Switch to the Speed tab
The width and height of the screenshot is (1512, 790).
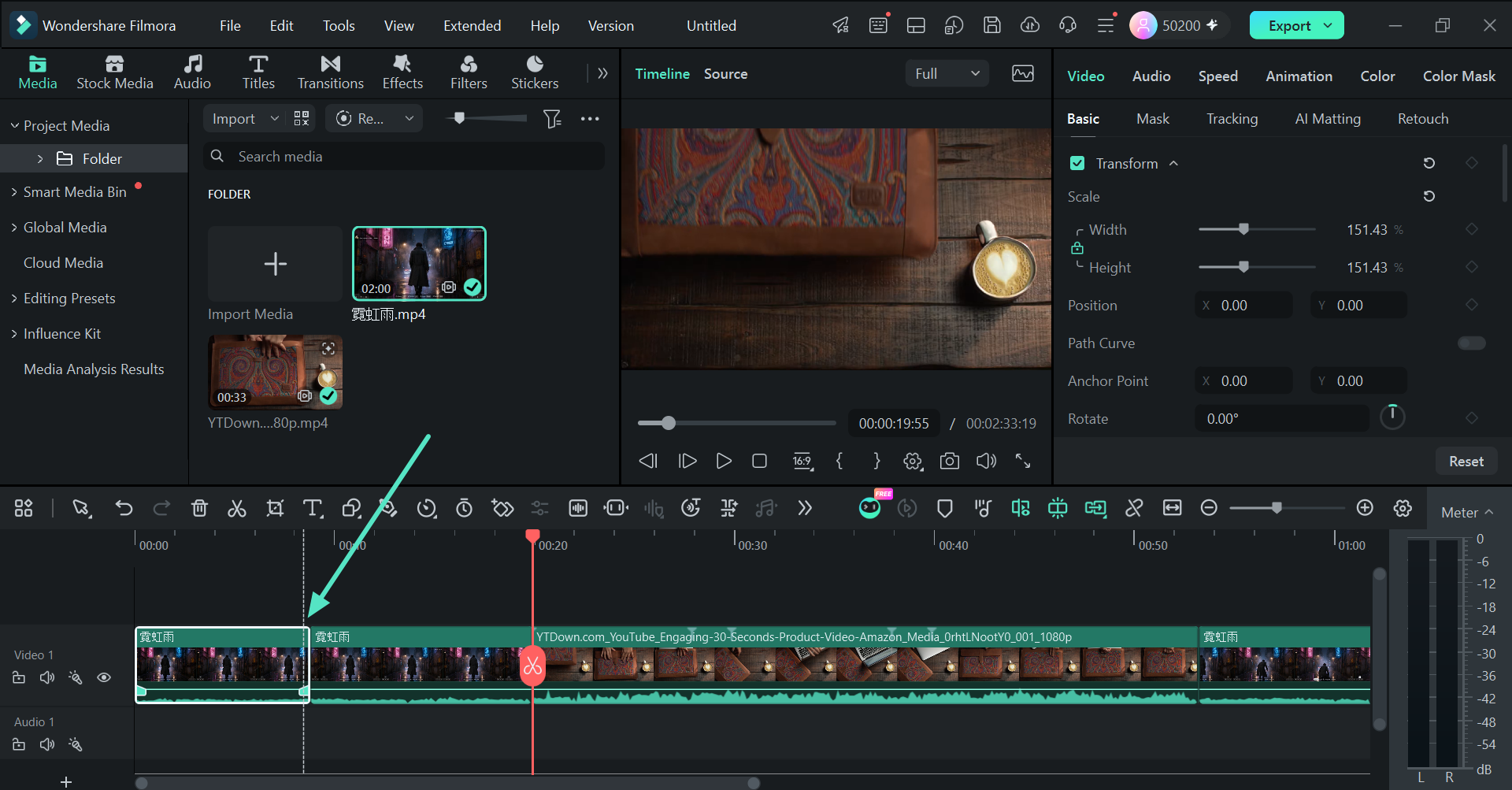coord(1217,76)
